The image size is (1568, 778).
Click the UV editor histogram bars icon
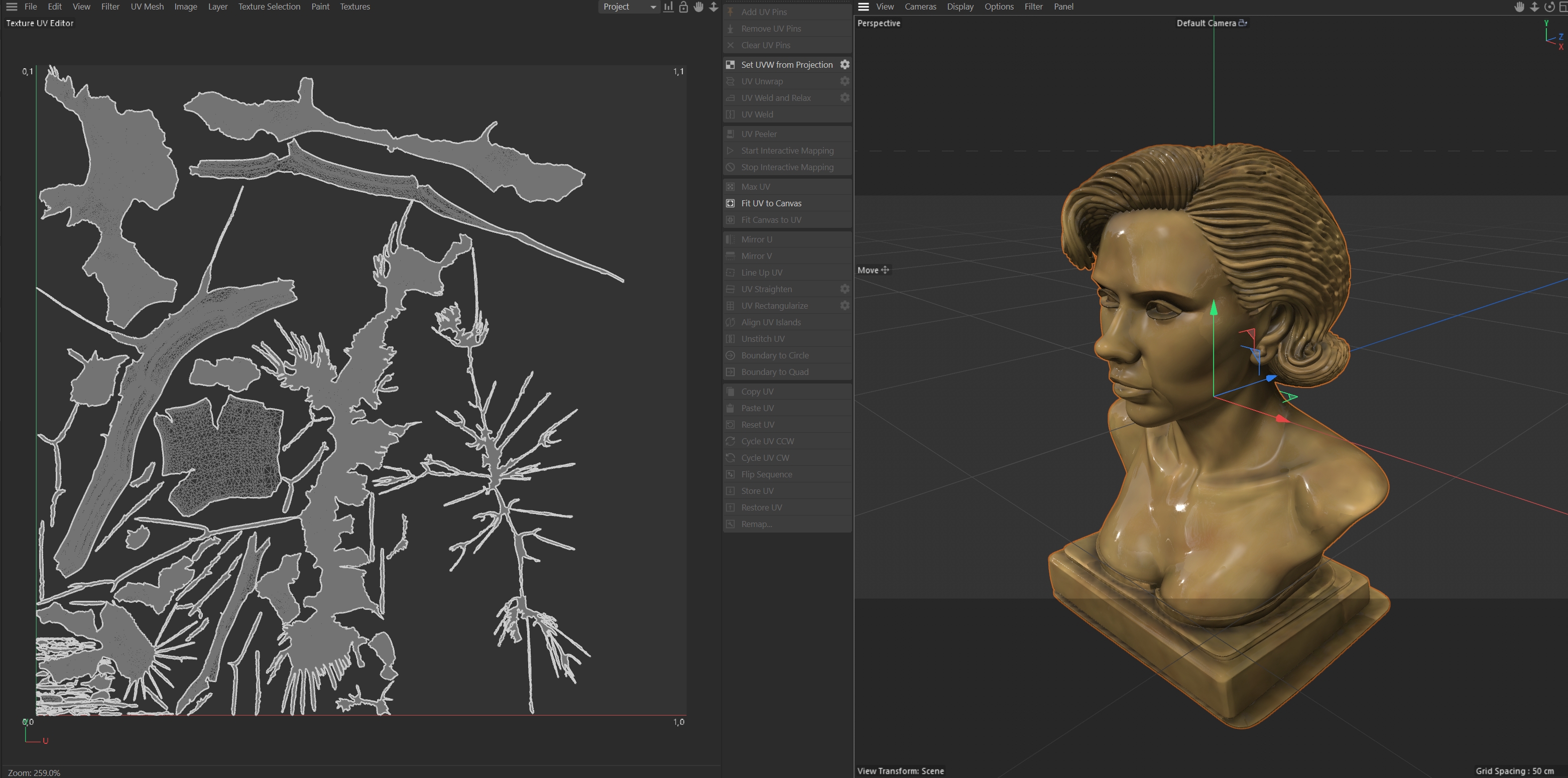pos(668,7)
